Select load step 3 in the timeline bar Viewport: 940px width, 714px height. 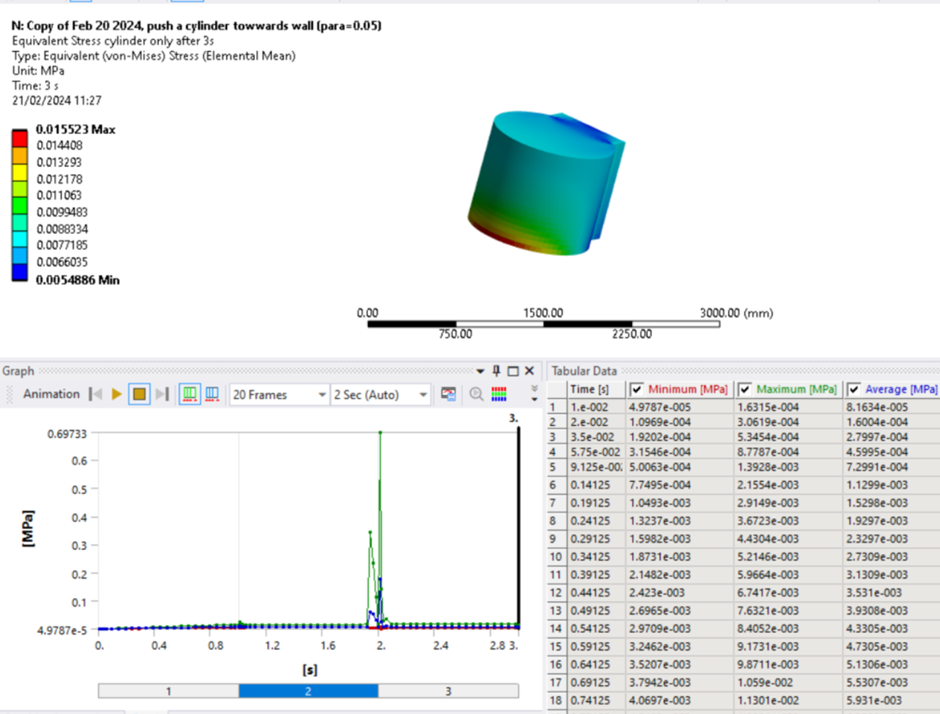[x=448, y=691]
